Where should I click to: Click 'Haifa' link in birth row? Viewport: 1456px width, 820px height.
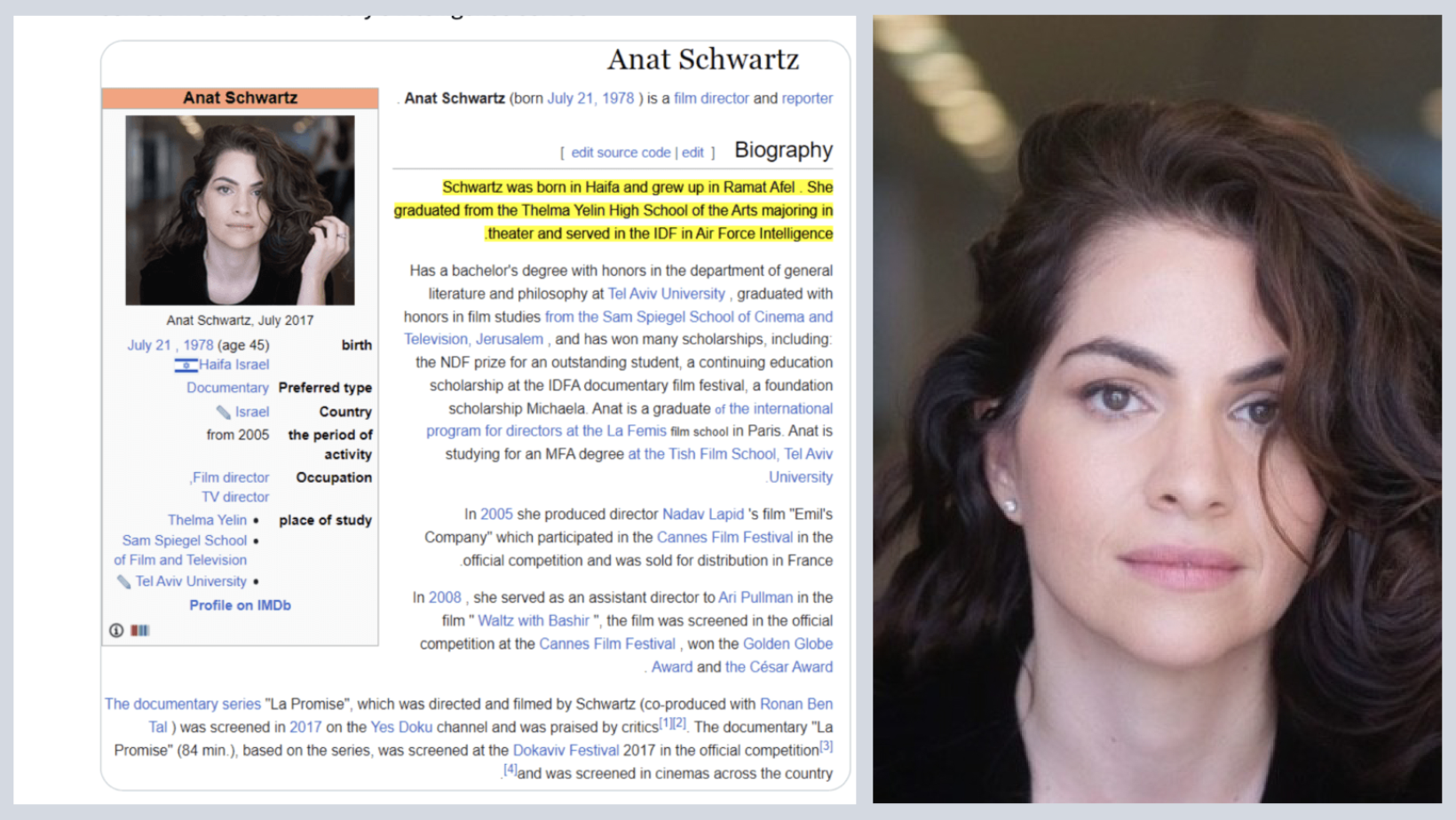pos(216,365)
